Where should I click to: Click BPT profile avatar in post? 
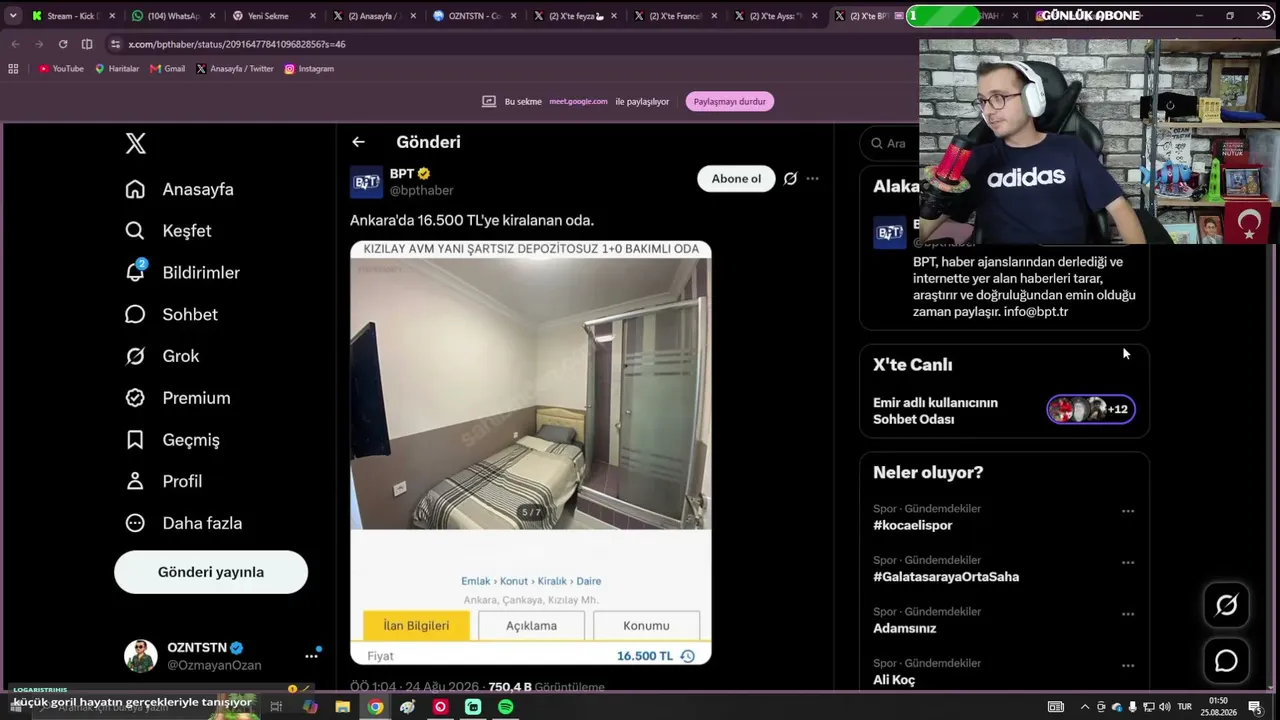point(366,182)
